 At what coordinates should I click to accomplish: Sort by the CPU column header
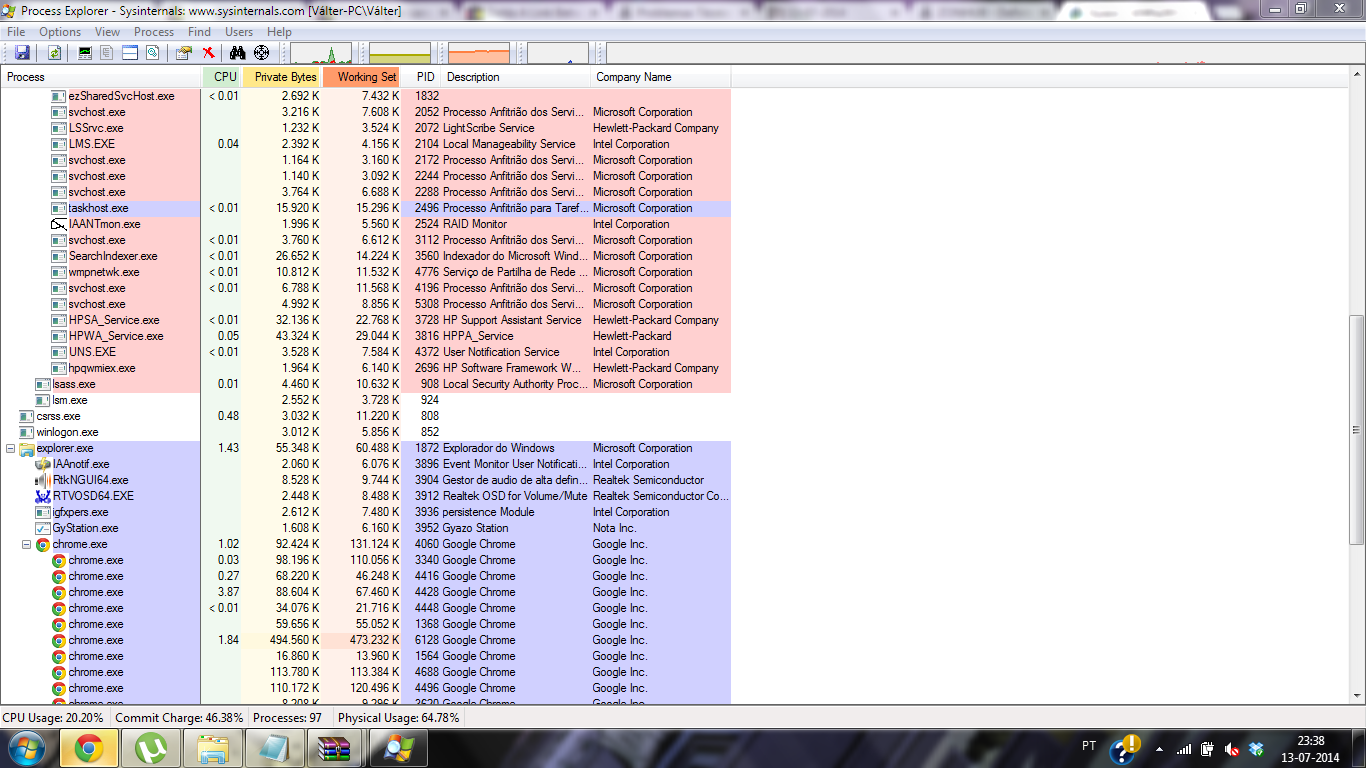pyautogui.click(x=222, y=77)
